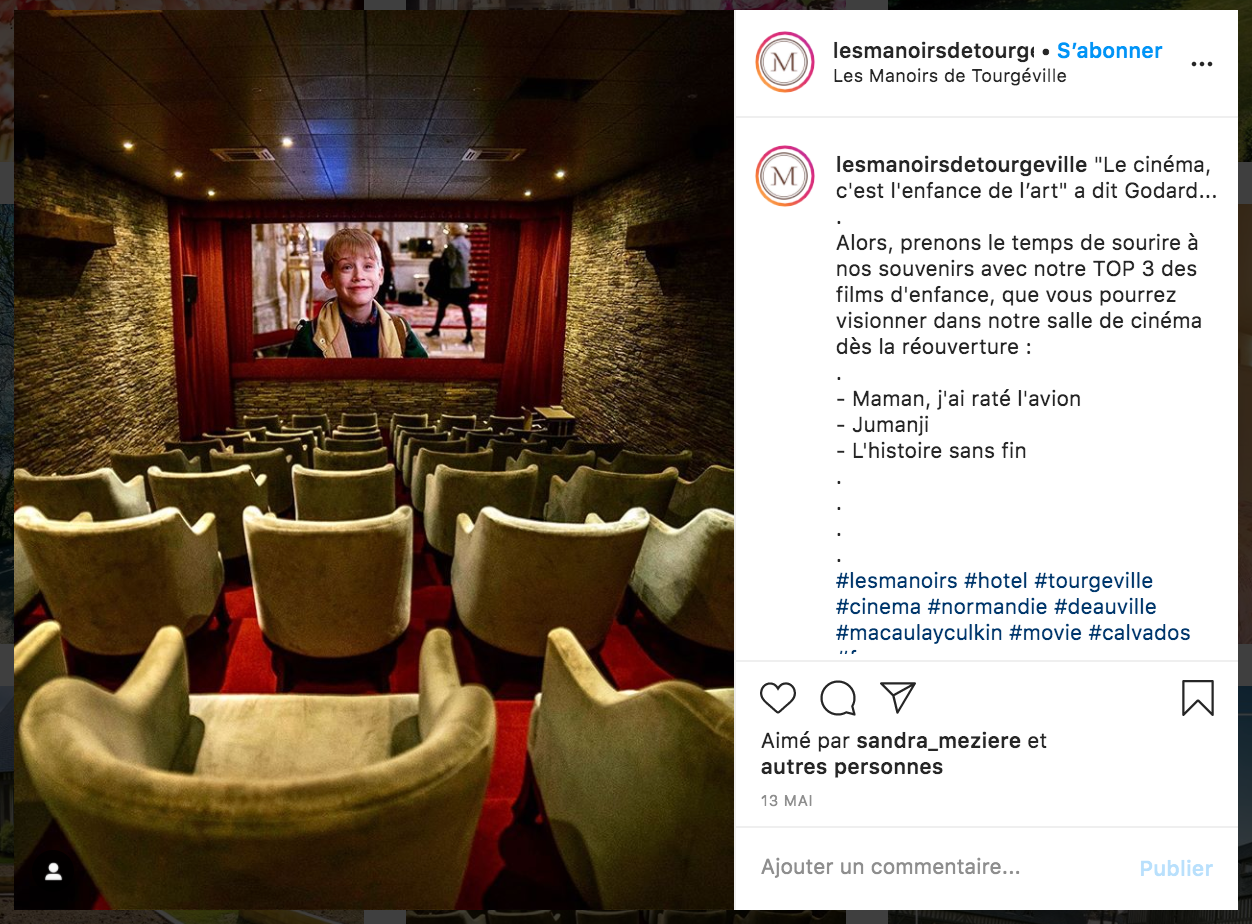Share post via paper plane icon
Image resolution: width=1252 pixels, height=924 pixels.
coord(898,697)
